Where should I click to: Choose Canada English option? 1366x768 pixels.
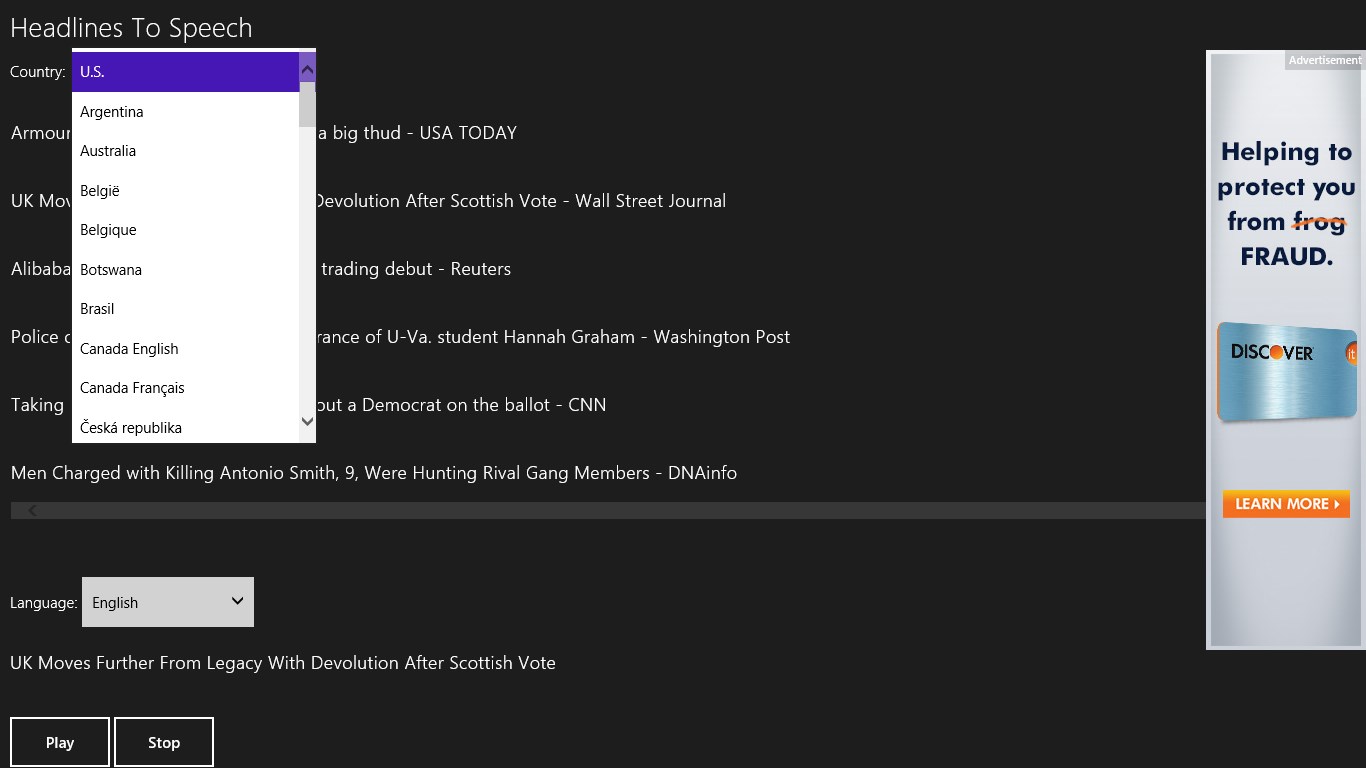pos(185,349)
